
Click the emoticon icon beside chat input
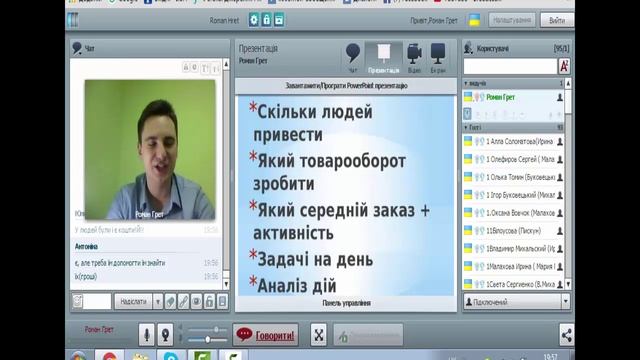[78, 302]
